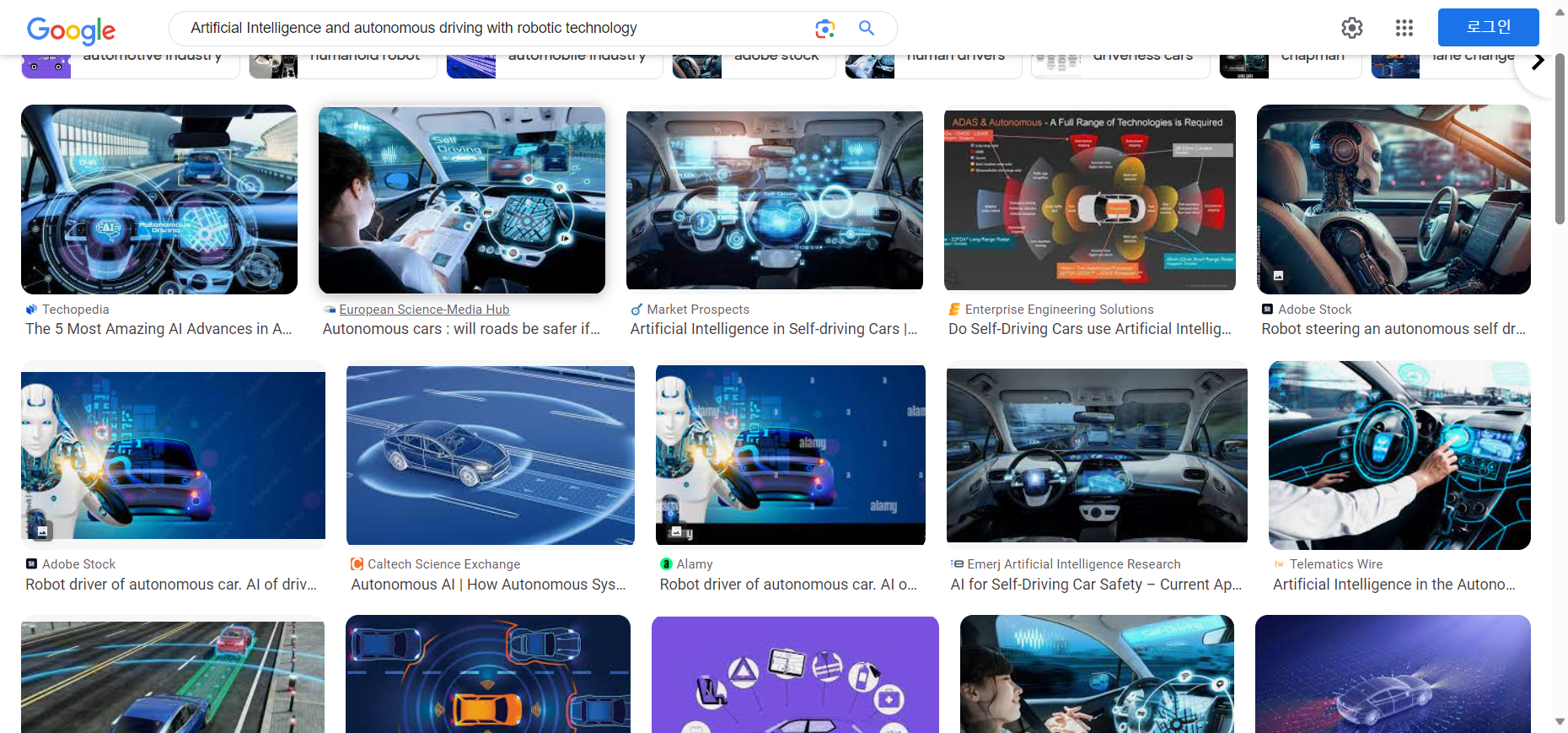Image resolution: width=1568 pixels, height=733 pixels.
Task: Click the scrollbar down arrow
Action: (x=1560, y=722)
